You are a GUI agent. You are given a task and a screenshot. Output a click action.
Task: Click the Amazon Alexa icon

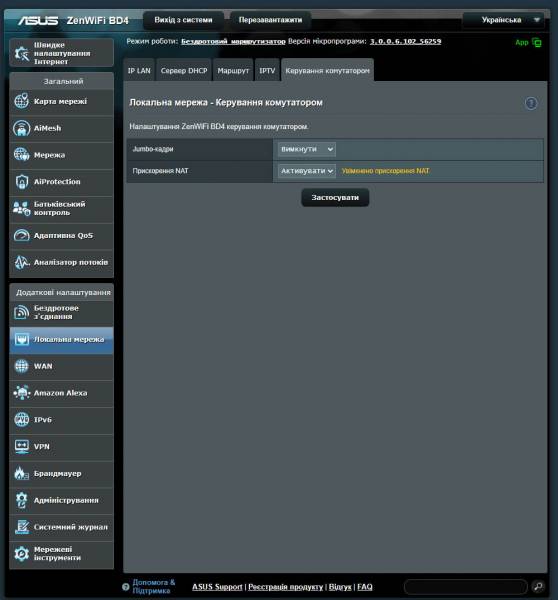pyautogui.click(x=21, y=393)
